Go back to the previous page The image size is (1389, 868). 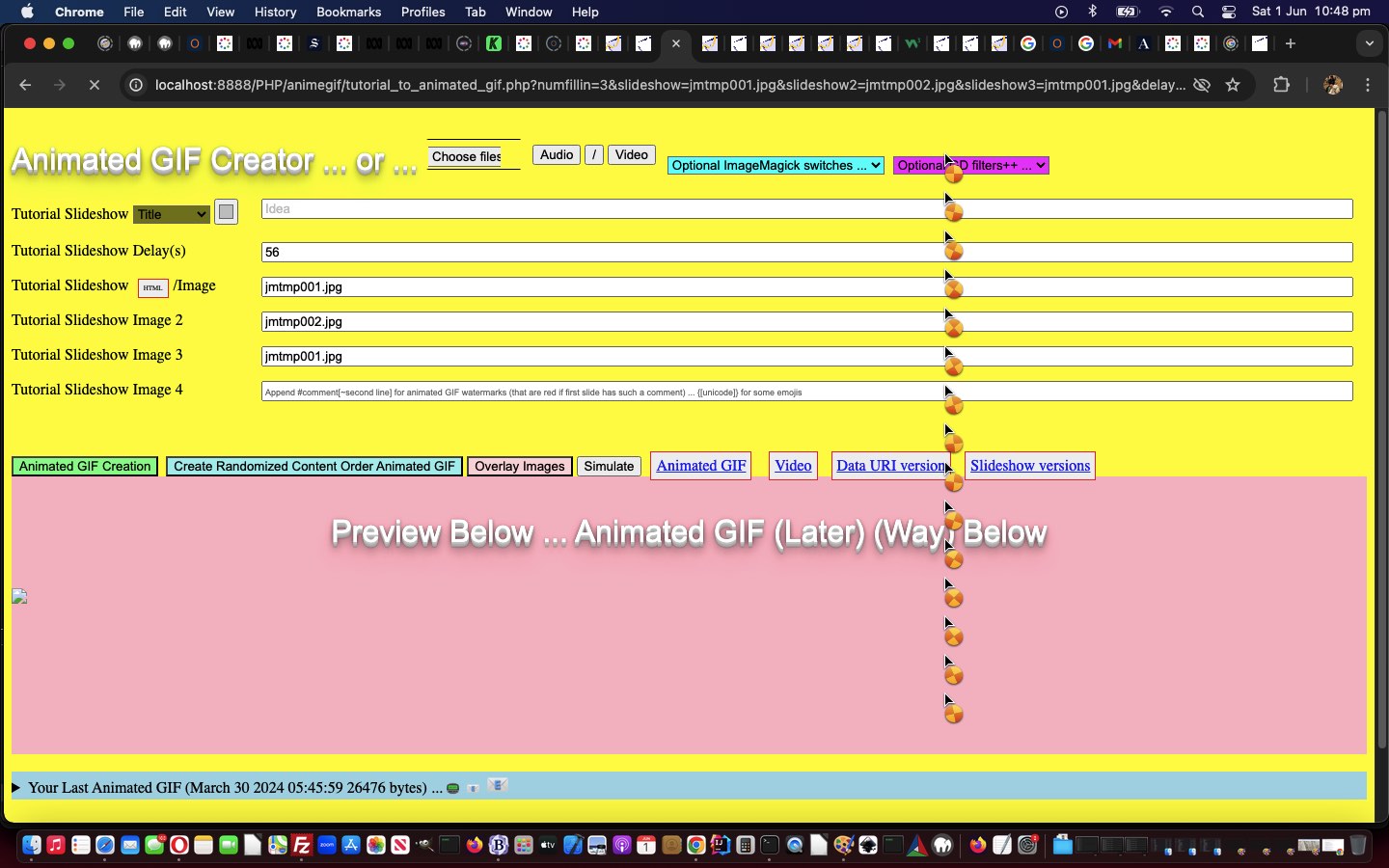pos(26,85)
